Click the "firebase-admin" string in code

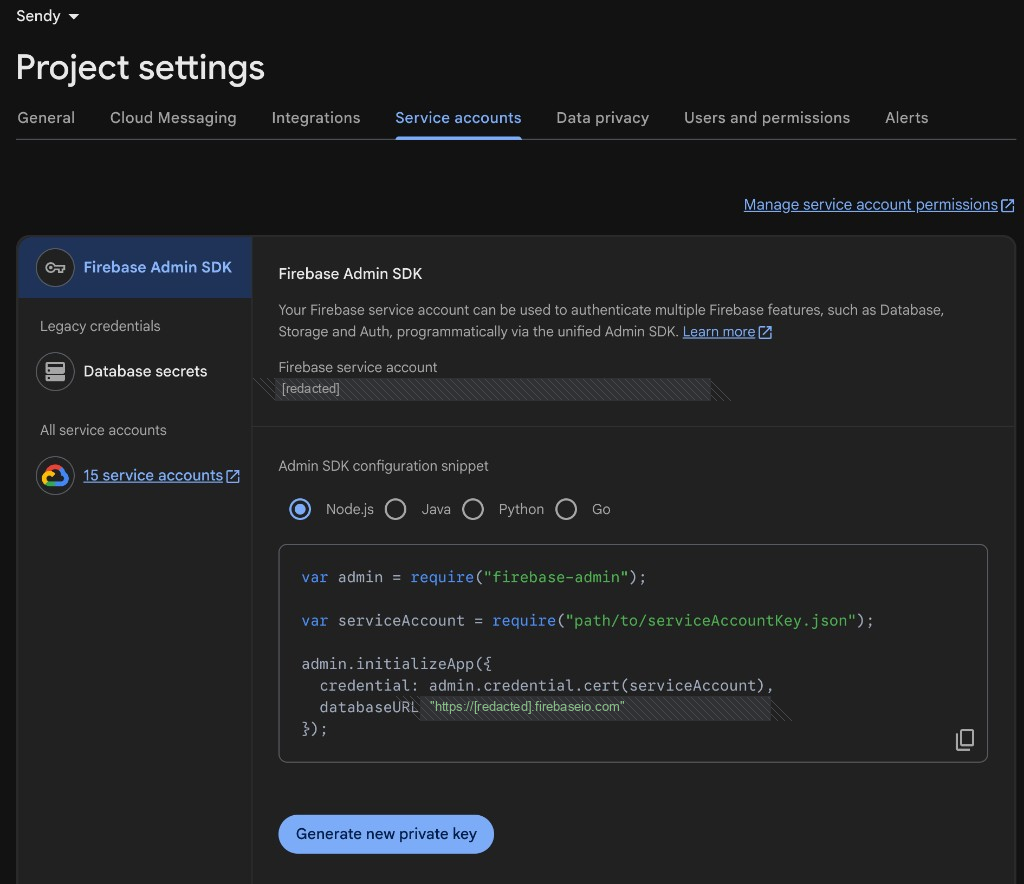pos(556,577)
